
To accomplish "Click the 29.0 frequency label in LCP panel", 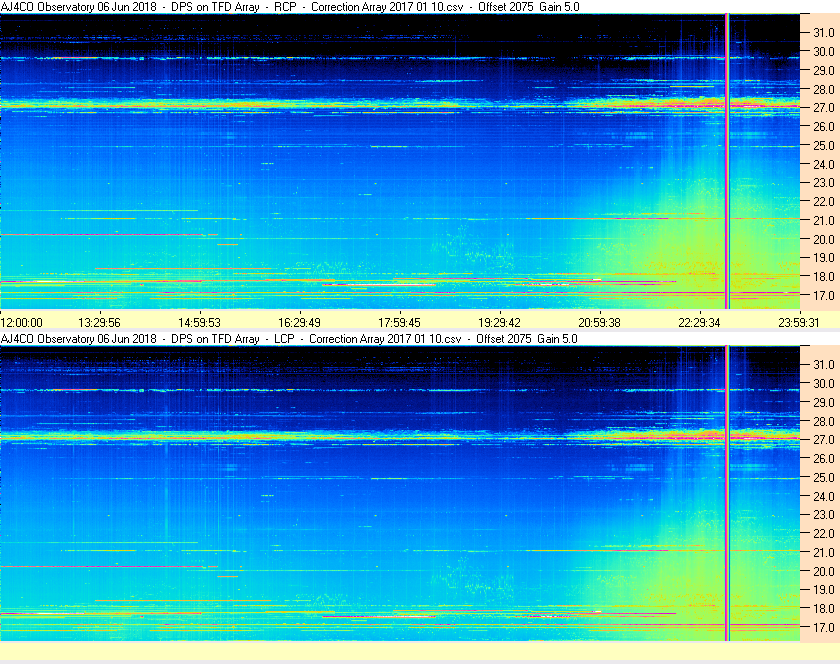I will (x=824, y=402).
